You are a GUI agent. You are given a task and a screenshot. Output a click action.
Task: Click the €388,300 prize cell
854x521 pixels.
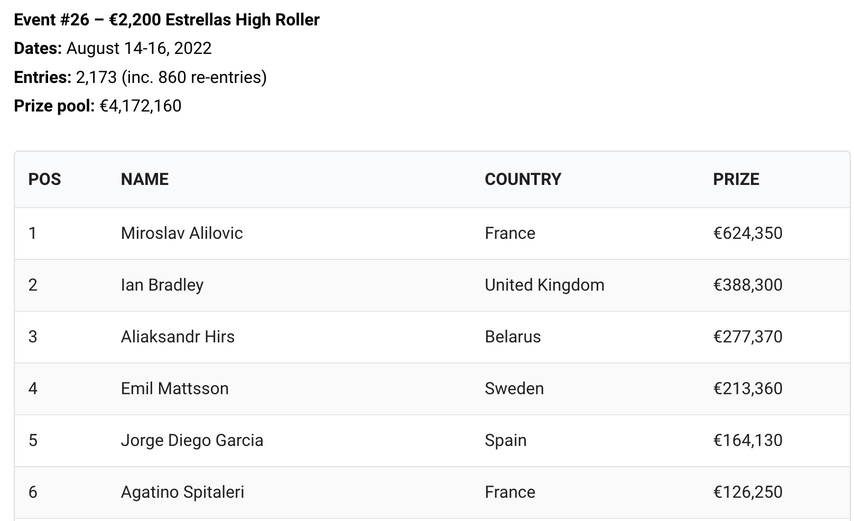(748, 285)
